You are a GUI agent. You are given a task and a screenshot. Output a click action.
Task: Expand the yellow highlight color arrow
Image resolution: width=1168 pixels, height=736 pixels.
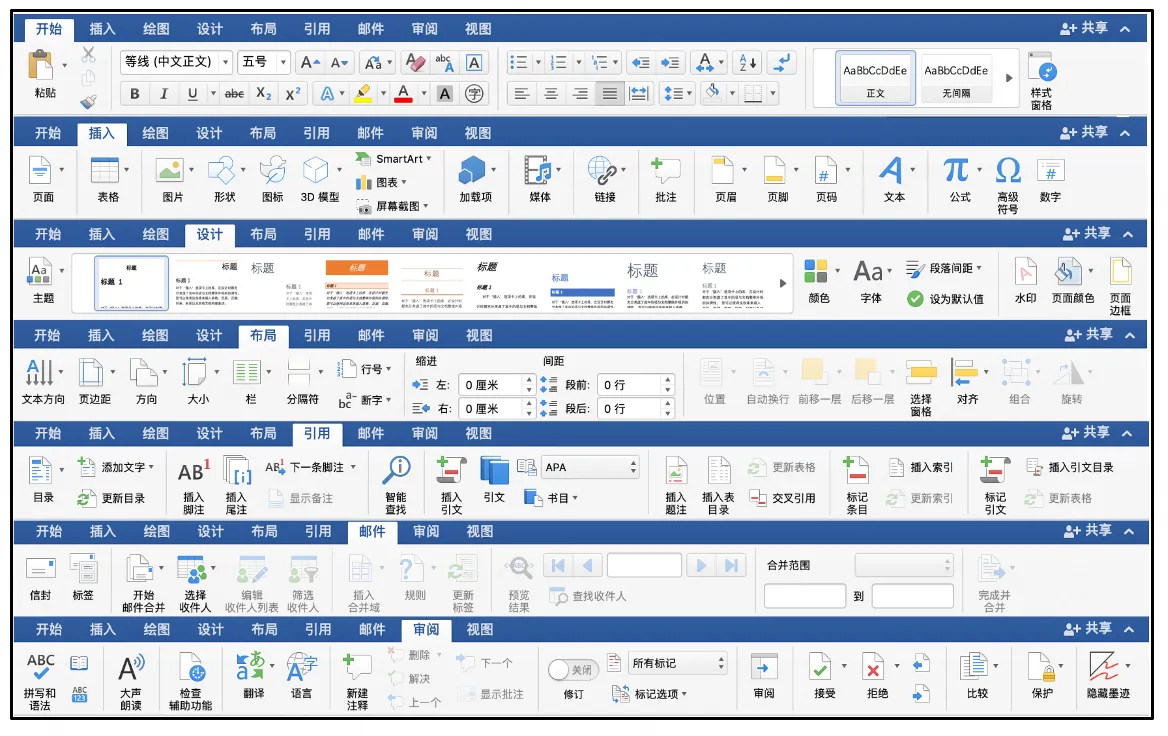click(x=383, y=93)
